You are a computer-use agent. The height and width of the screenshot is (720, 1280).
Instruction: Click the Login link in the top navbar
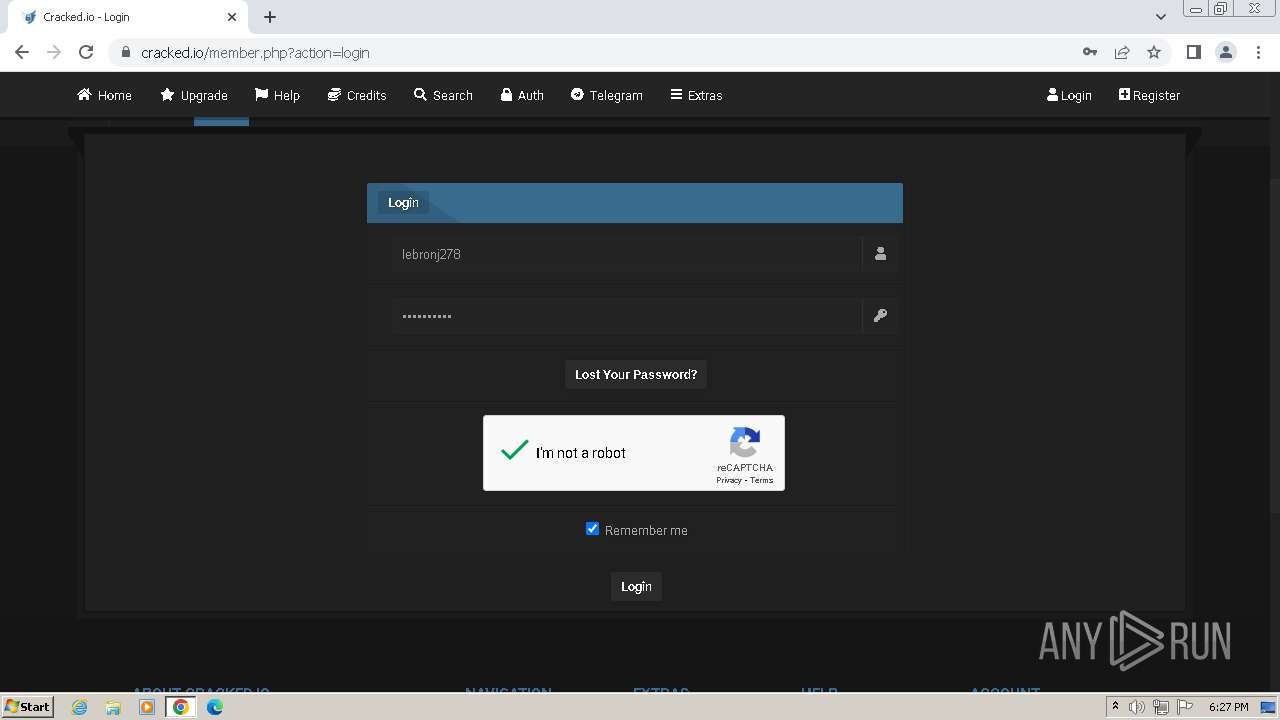(1069, 95)
